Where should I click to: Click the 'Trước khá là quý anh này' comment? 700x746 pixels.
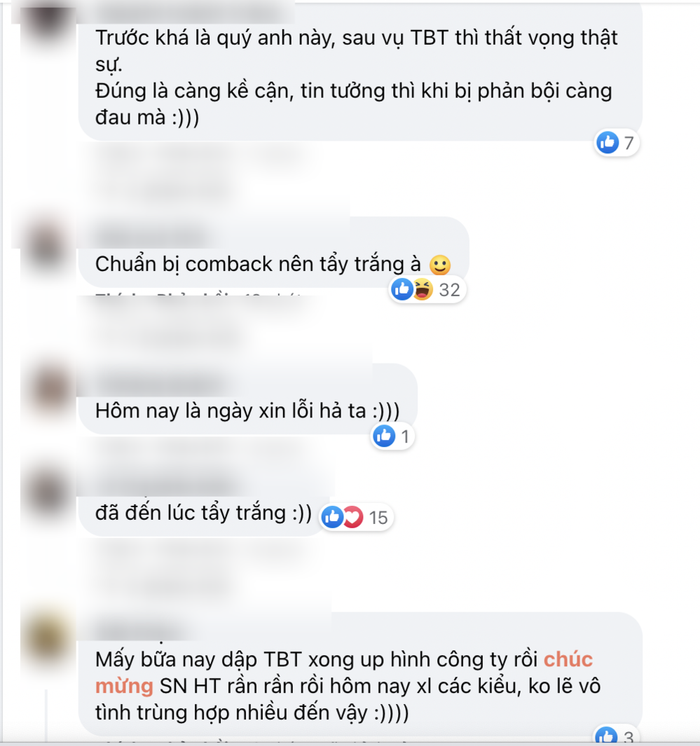[x=360, y=77]
